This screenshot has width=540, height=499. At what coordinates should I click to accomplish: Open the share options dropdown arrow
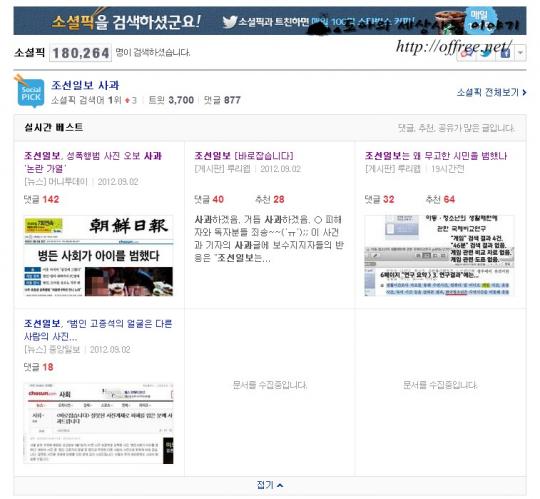pyautogui.click(x=520, y=53)
